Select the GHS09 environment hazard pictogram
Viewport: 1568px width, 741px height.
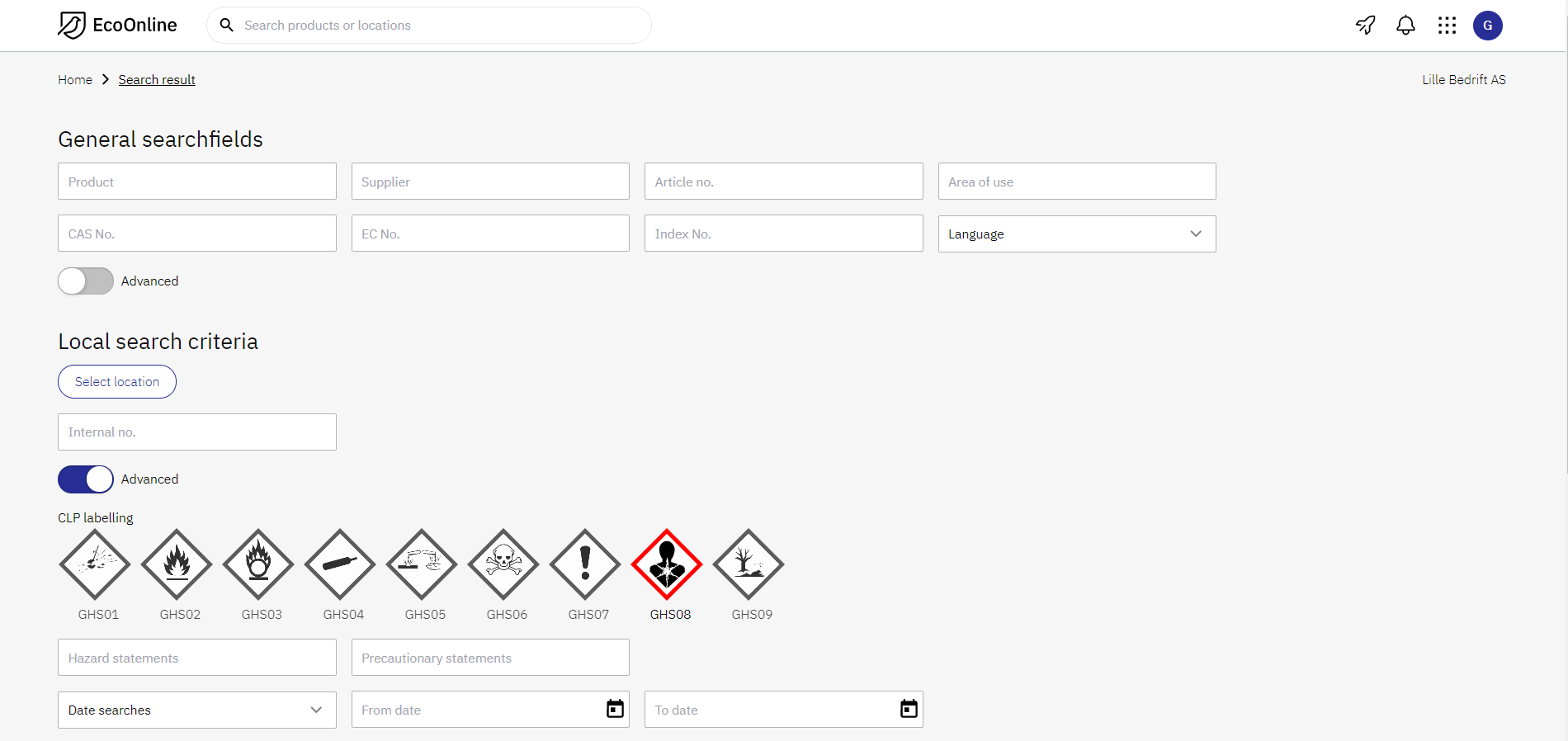click(749, 564)
